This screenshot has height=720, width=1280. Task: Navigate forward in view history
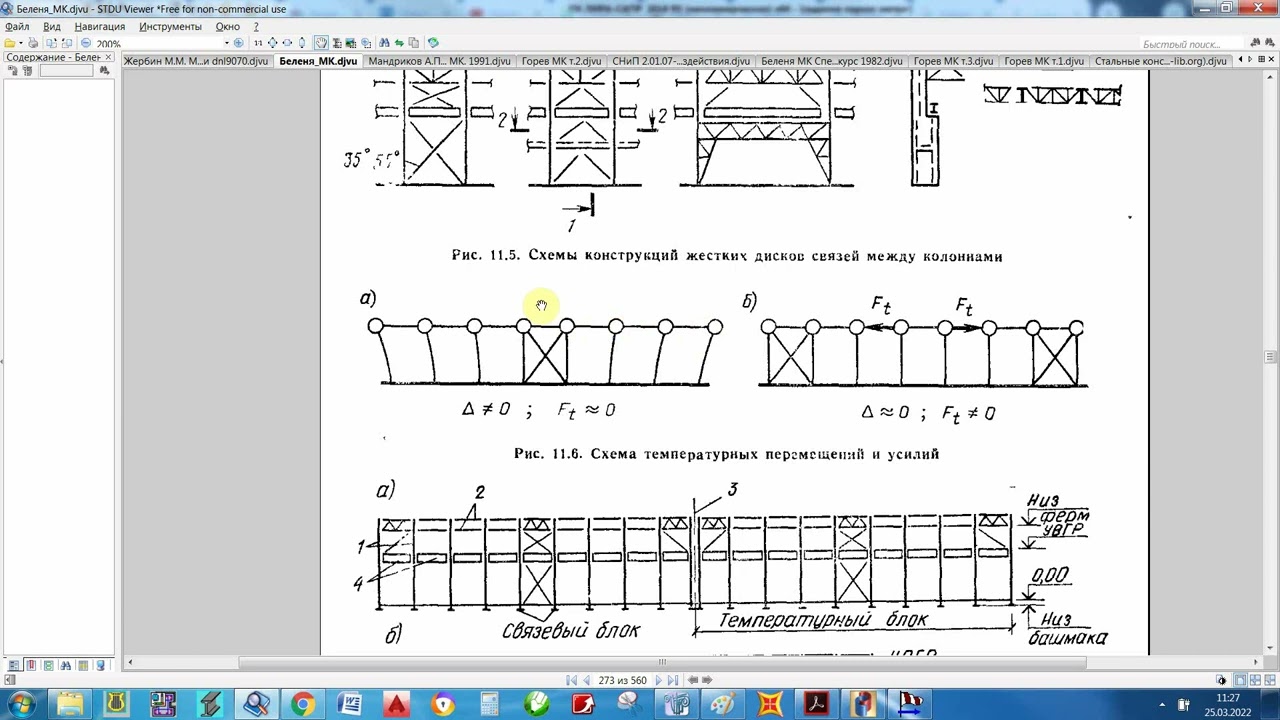pyautogui.click(x=707, y=680)
